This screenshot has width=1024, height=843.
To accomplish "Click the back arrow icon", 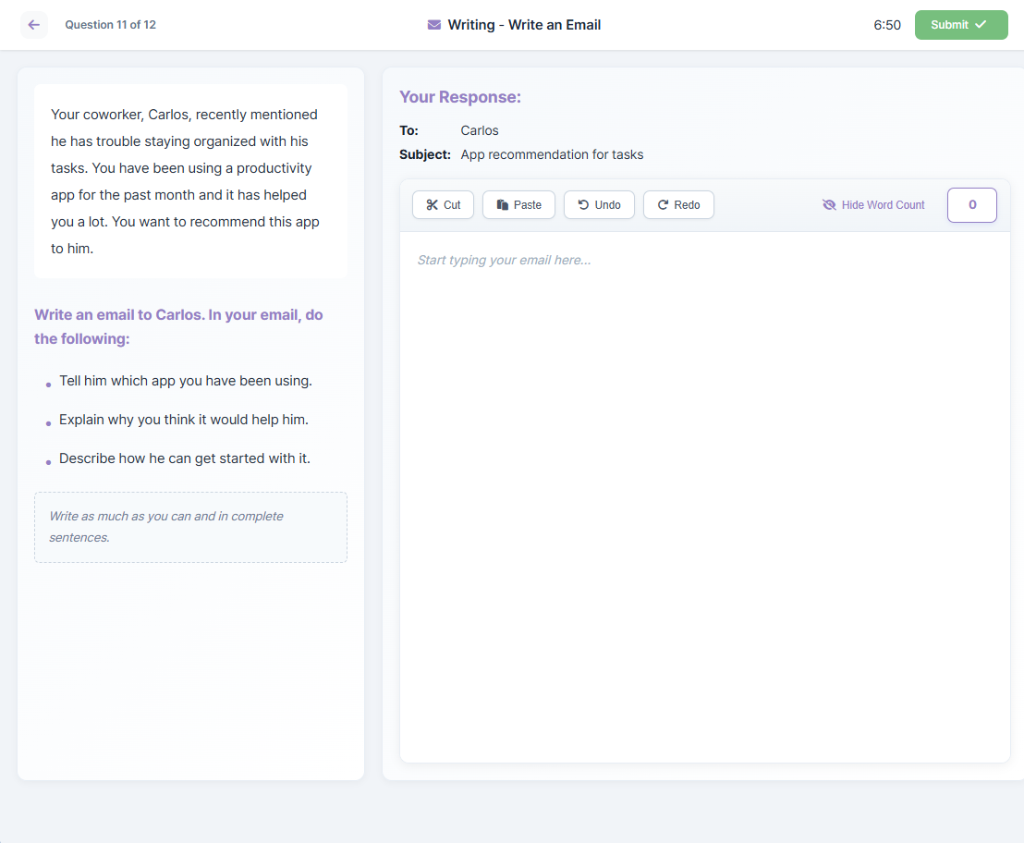I will point(34,25).
